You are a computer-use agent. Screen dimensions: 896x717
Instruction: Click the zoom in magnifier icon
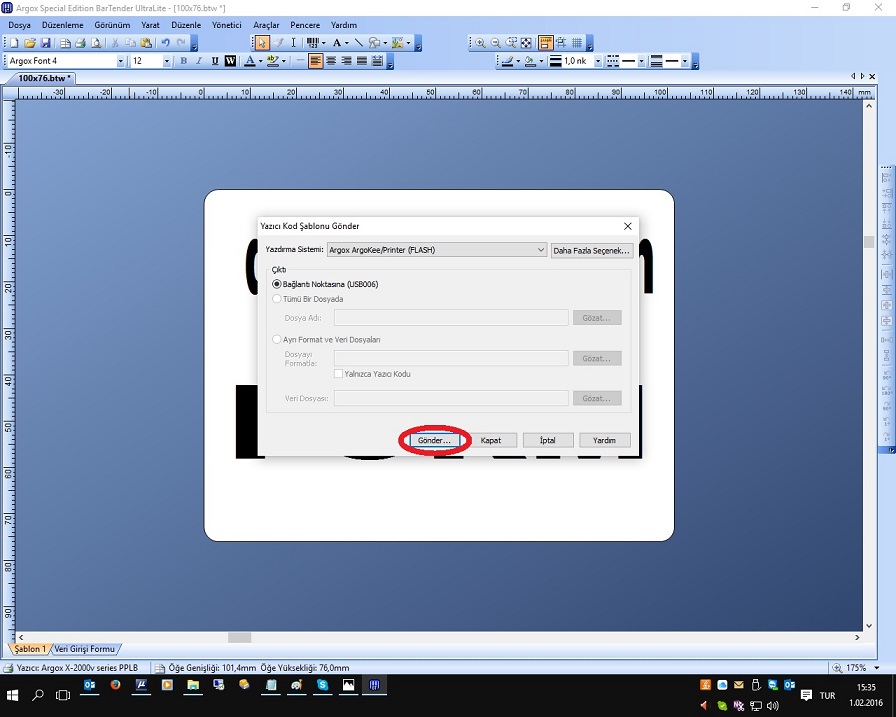tap(480, 43)
